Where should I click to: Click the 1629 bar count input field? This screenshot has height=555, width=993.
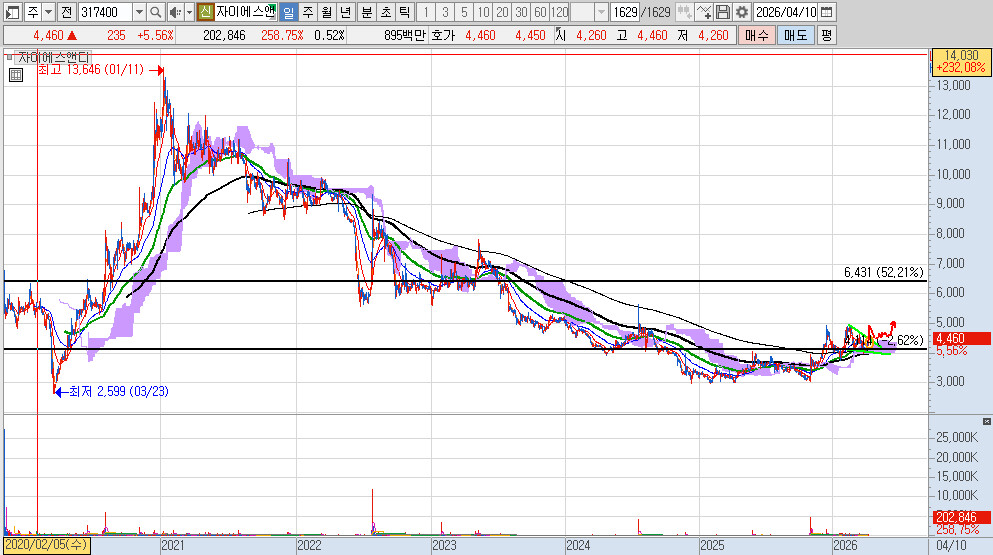[626, 12]
